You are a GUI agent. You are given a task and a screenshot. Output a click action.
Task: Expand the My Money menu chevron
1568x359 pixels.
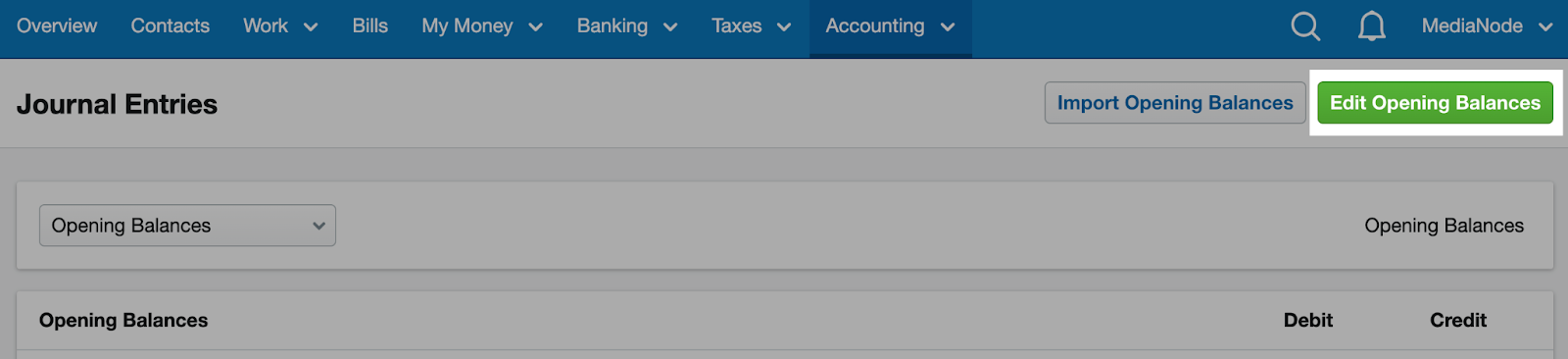[535, 27]
